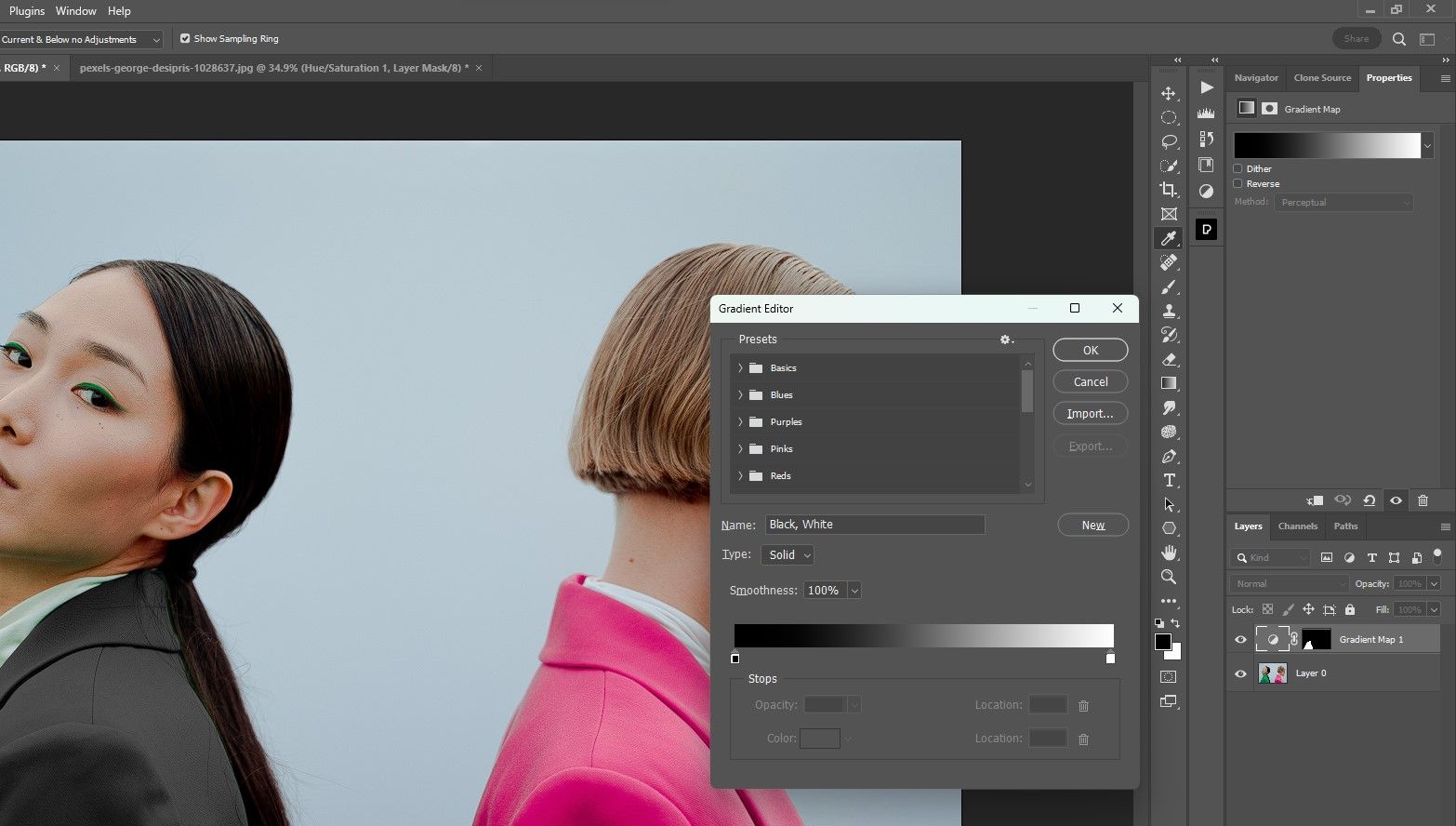Select the Smudge tool
The height and width of the screenshot is (826, 1456).
coord(1169,407)
